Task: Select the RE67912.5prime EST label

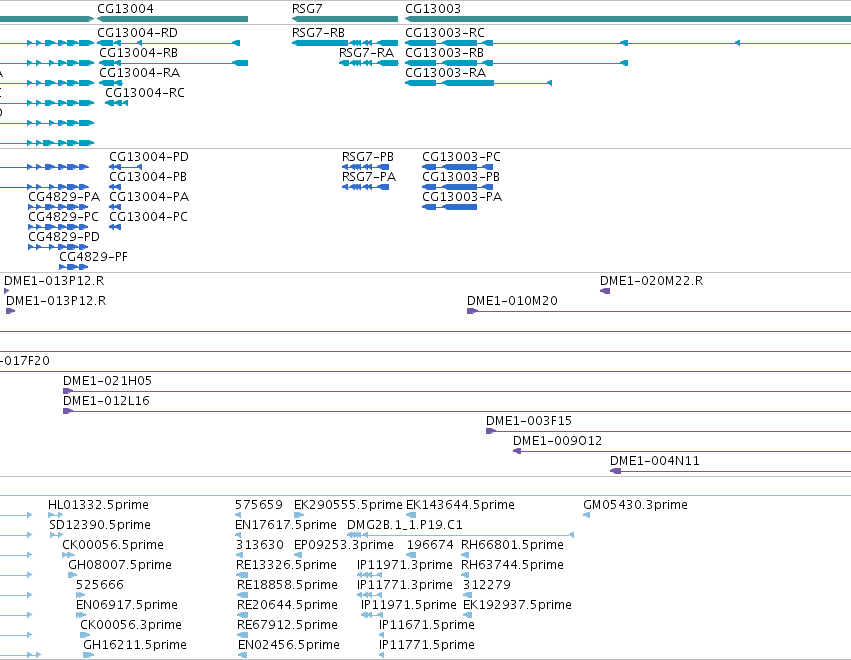Action: tap(288, 625)
